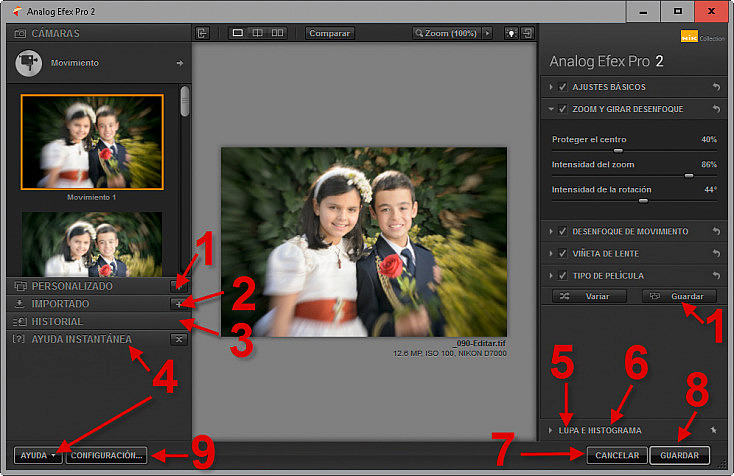Reset Zoom y Girar Desenfoque filter arrow
The height and width of the screenshot is (476, 734).
click(716, 109)
